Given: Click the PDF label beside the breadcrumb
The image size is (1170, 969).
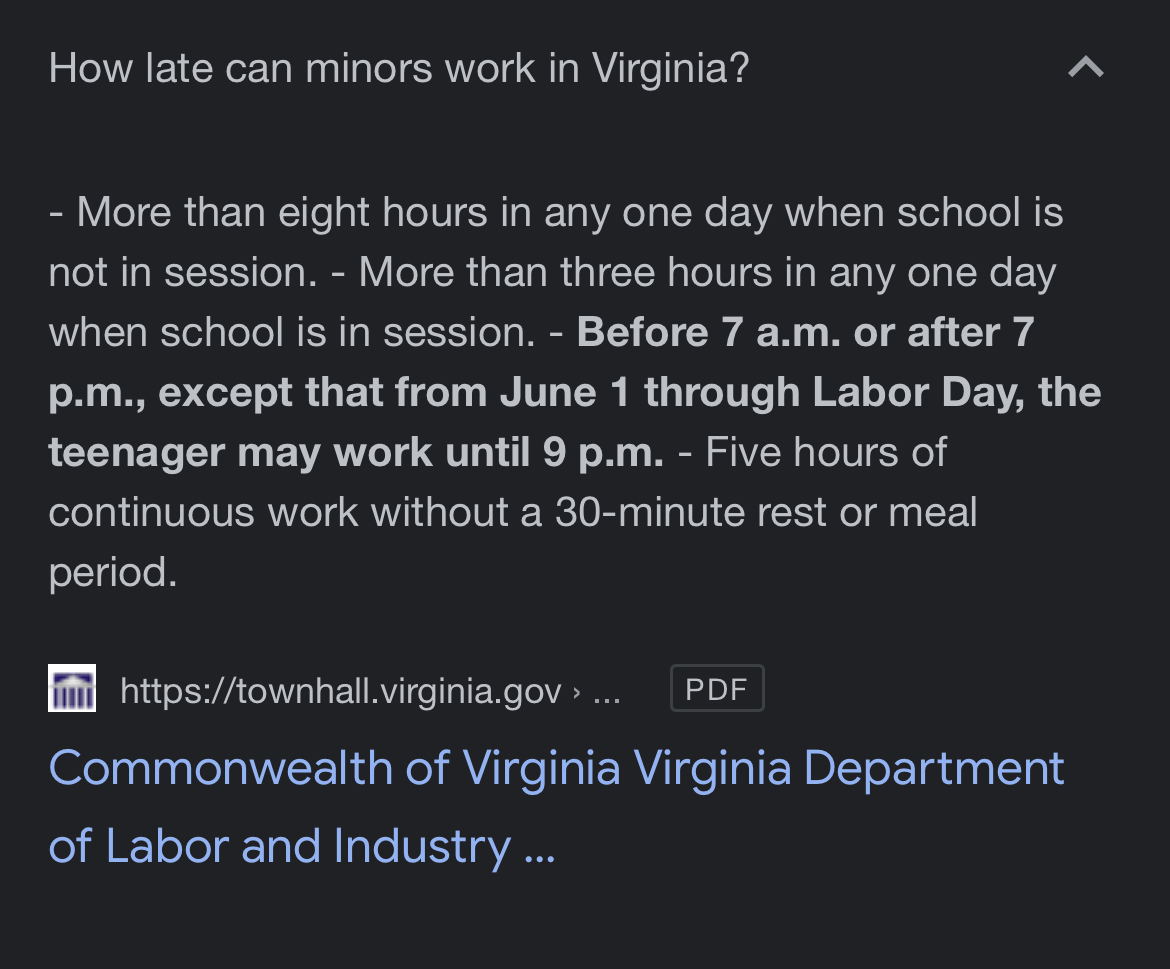Looking at the screenshot, I should (x=716, y=687).
